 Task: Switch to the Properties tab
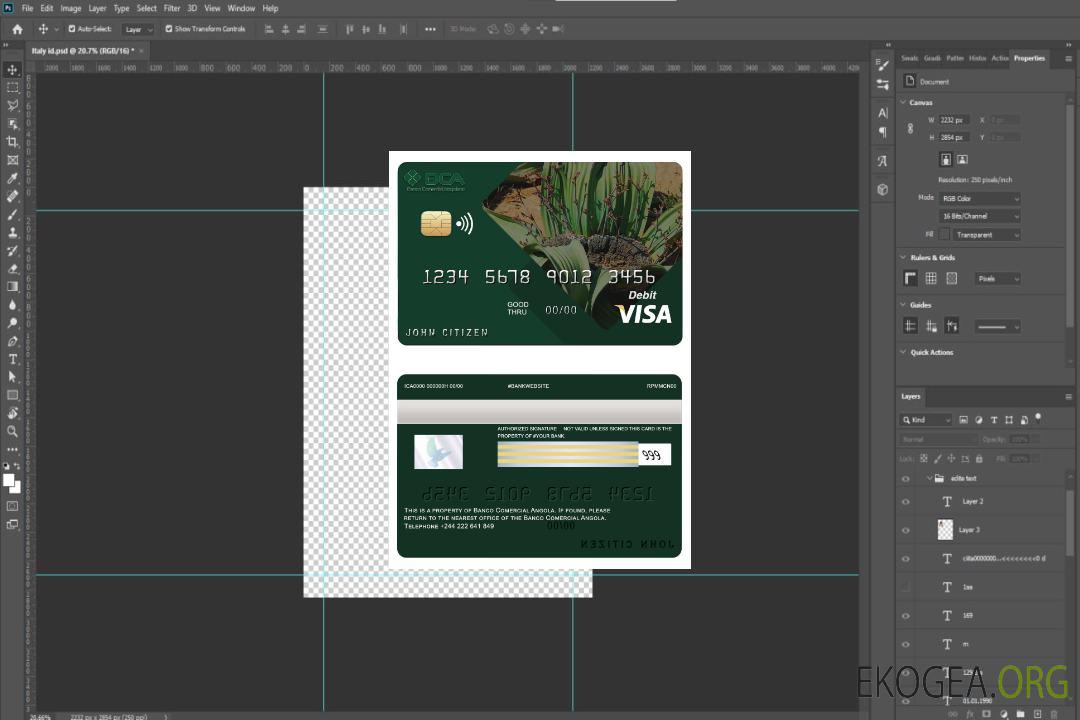coord(1029,58)
